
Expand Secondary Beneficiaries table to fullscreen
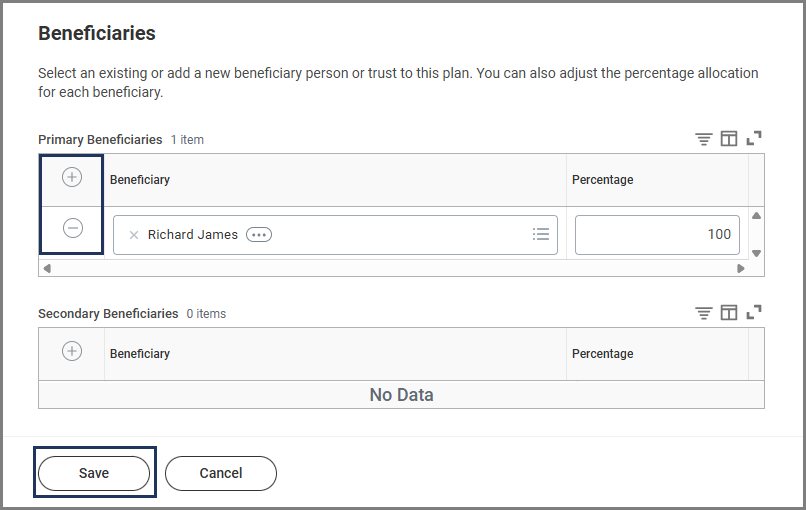click(754, 313)
